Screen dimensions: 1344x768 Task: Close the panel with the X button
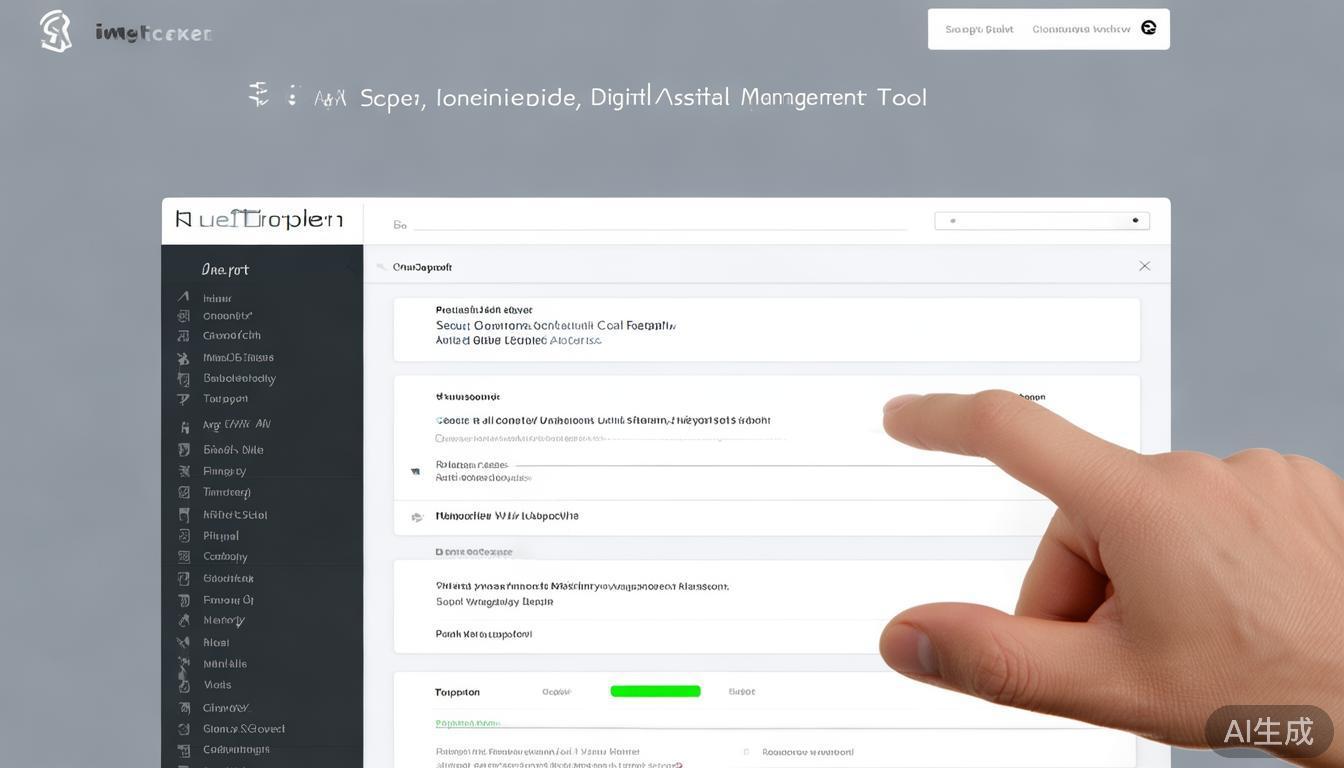pyautogui.click(x=1144, y=266)
